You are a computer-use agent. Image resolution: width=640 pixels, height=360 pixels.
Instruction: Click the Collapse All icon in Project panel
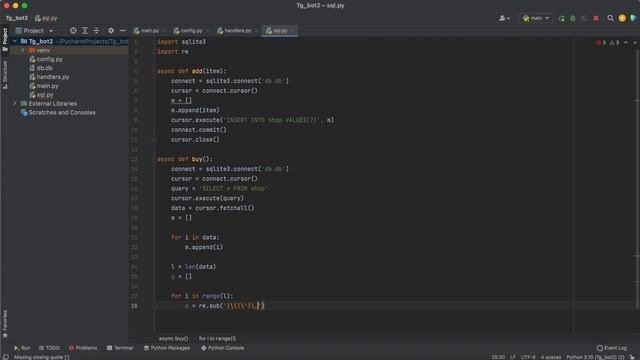[96, 31]
